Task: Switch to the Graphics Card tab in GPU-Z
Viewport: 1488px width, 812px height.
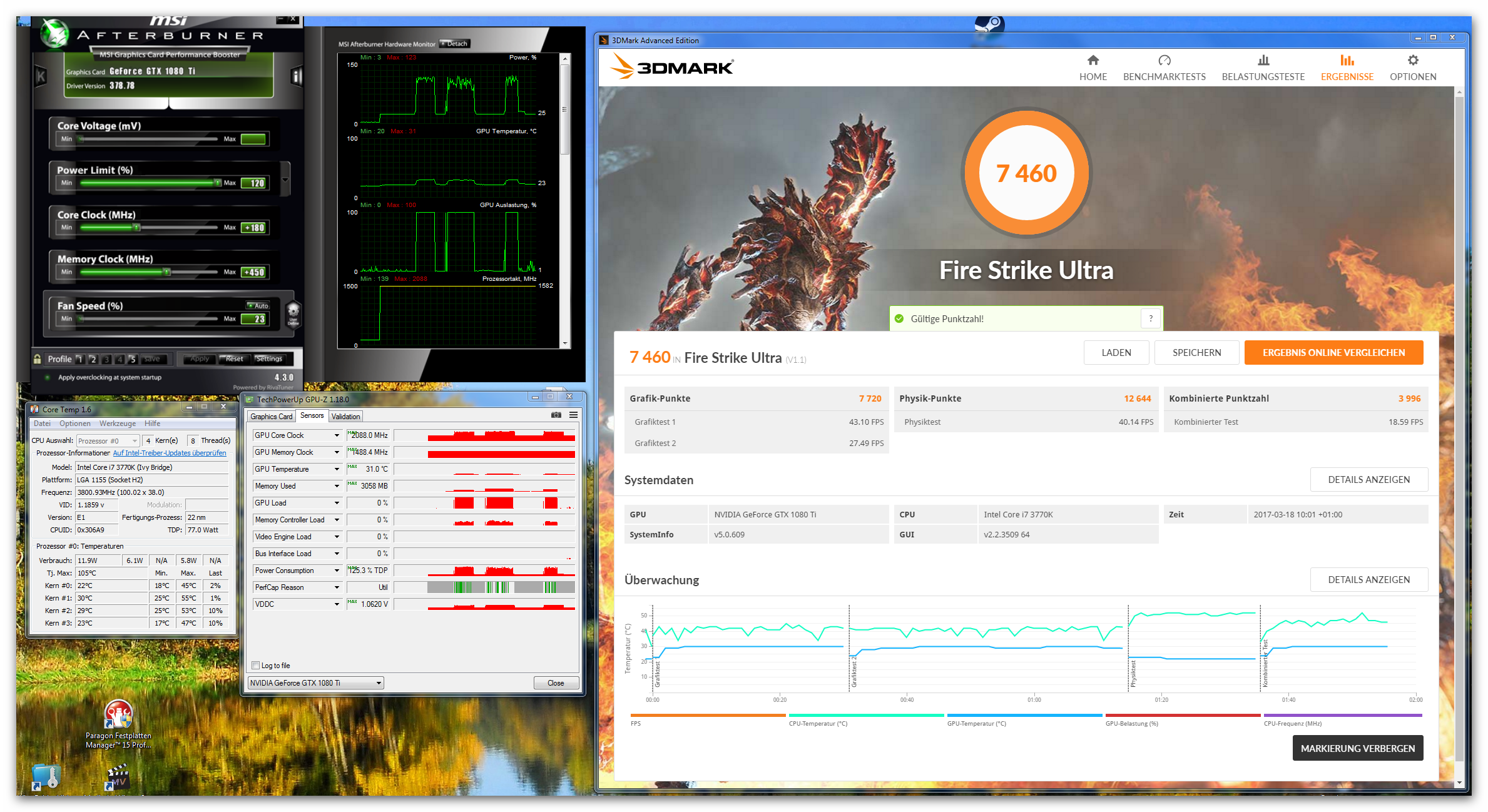Action: (x=271, y=417)
